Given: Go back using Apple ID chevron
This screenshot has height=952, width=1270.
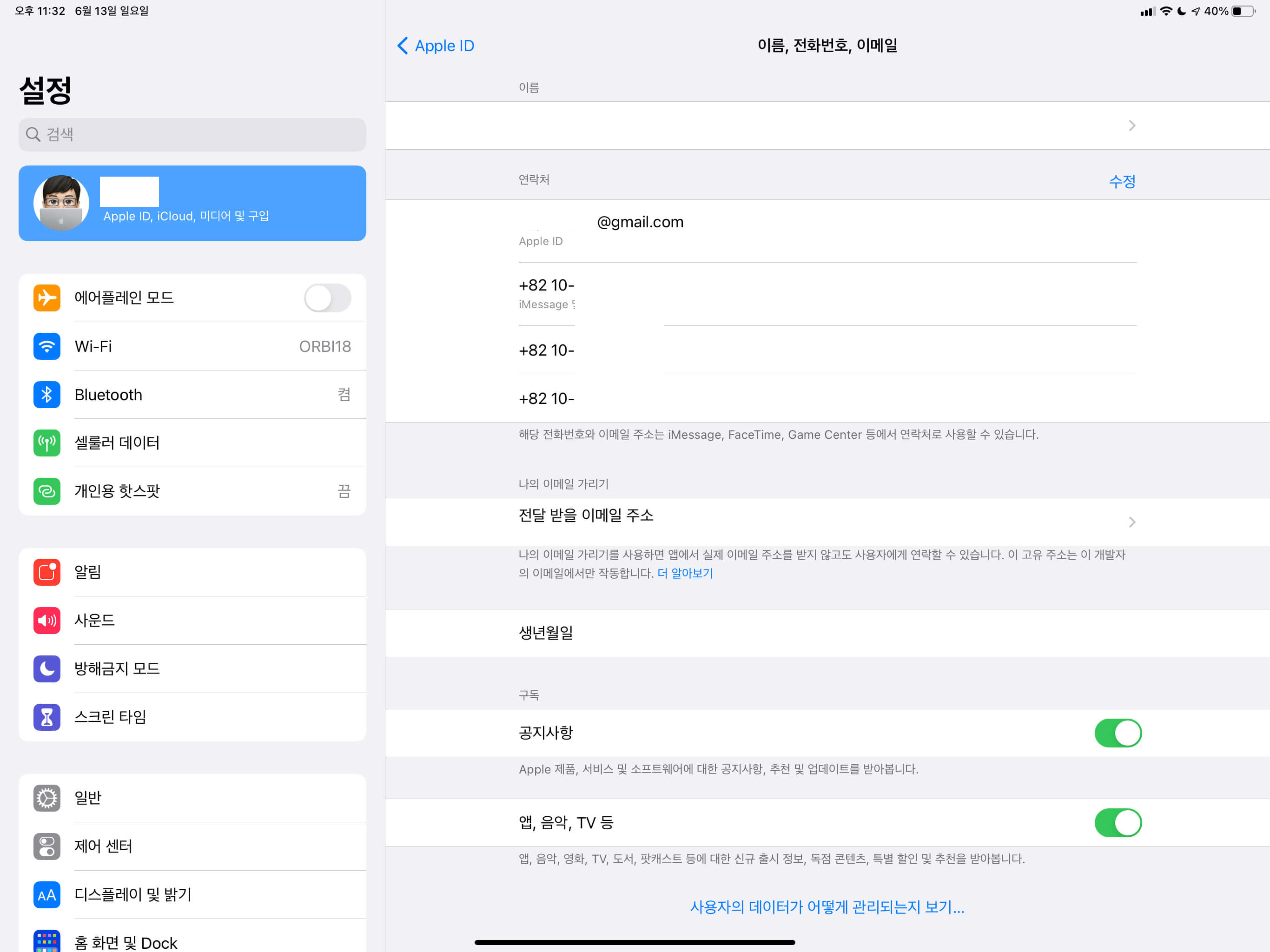Looking at the screenshot, I should point(403,46).
